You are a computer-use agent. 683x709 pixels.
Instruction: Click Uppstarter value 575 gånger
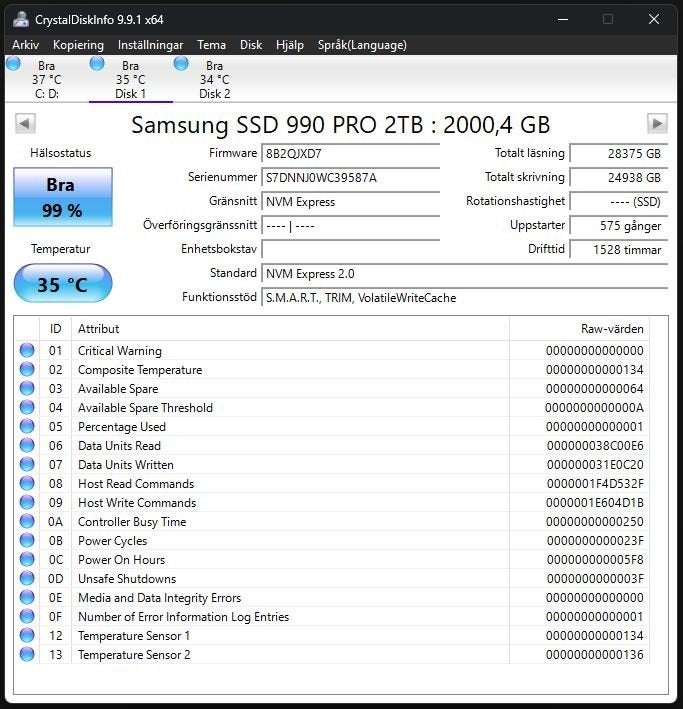click(618, 225)
